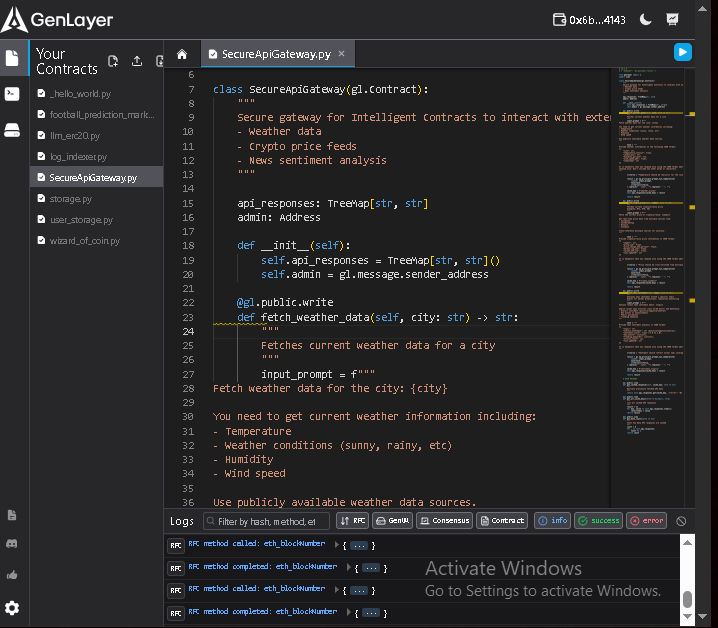
Task: Toggle dark mode moon icon
Action: 645,20
